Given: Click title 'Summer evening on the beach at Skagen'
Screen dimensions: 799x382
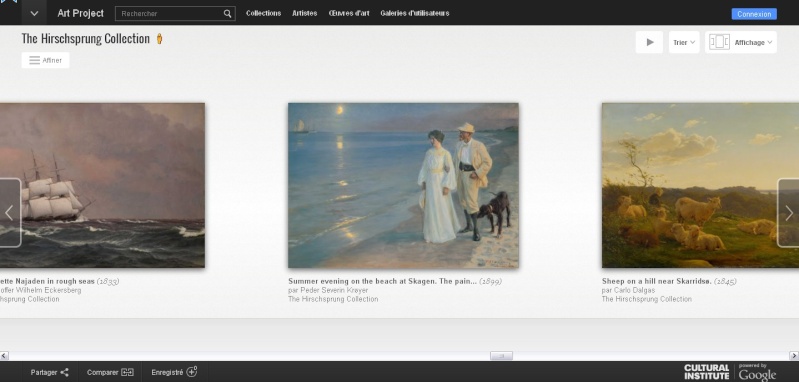Looking at the screenshot, I should 383,281.
